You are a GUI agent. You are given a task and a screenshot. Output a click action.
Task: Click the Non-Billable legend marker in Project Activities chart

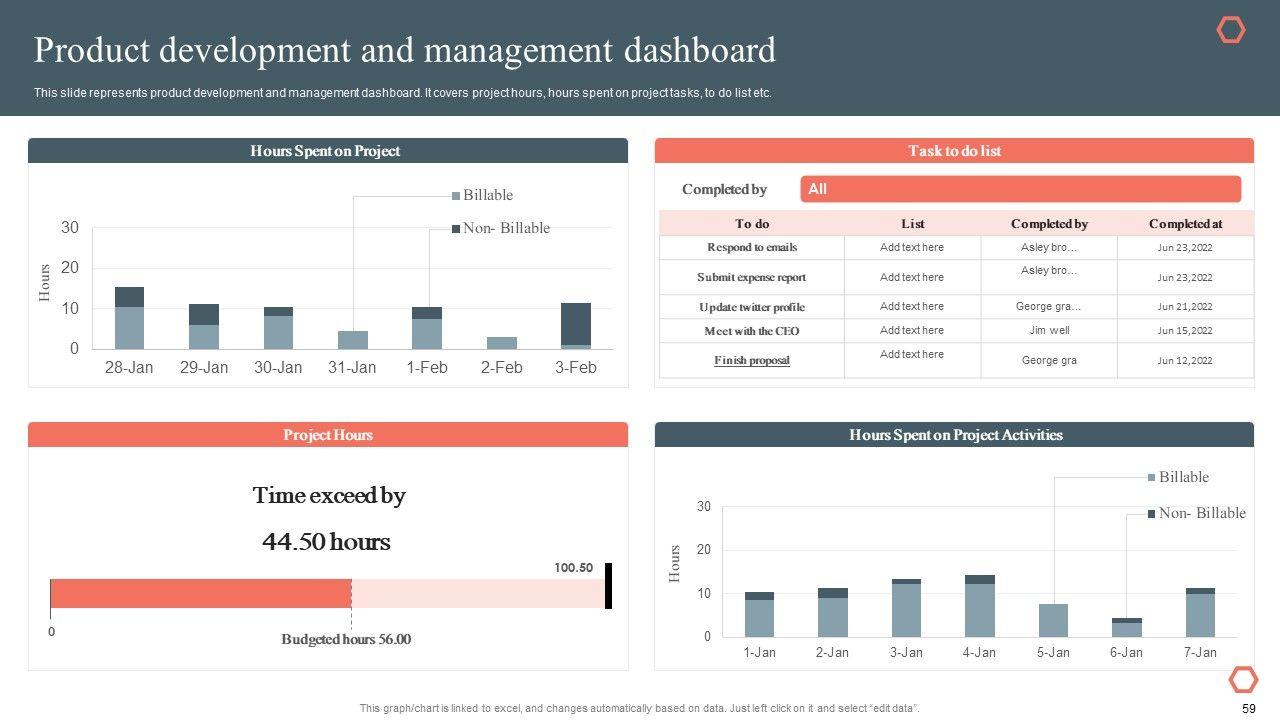coord(1152,514)
